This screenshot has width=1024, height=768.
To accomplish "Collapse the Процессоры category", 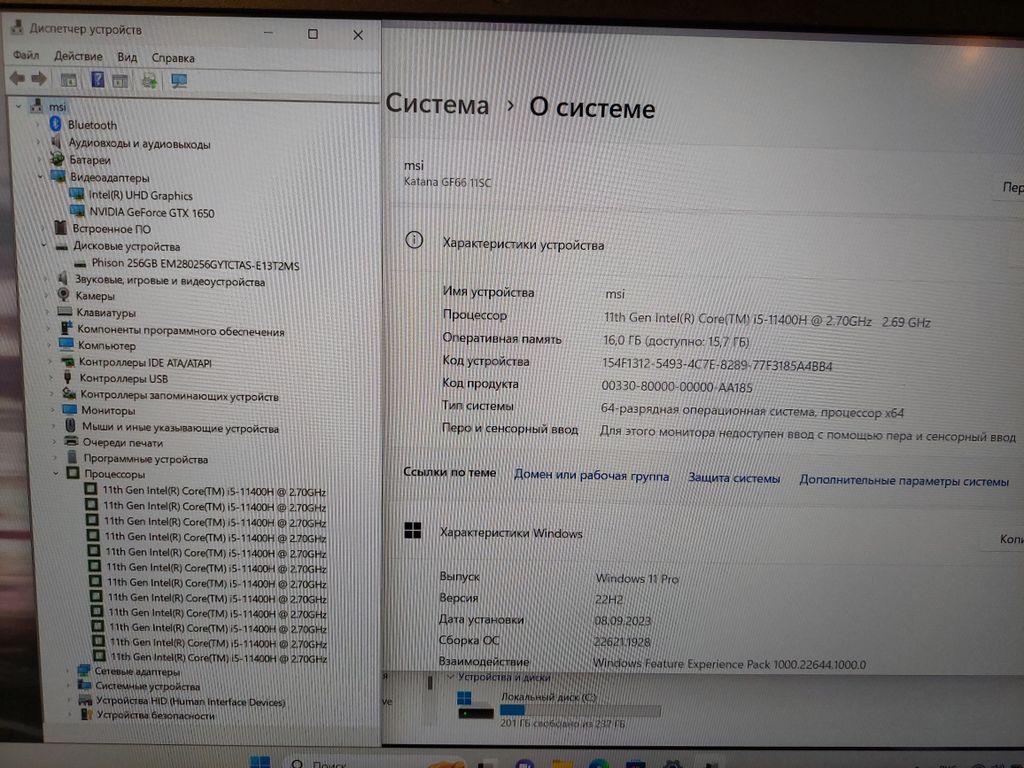I will 57,474.
